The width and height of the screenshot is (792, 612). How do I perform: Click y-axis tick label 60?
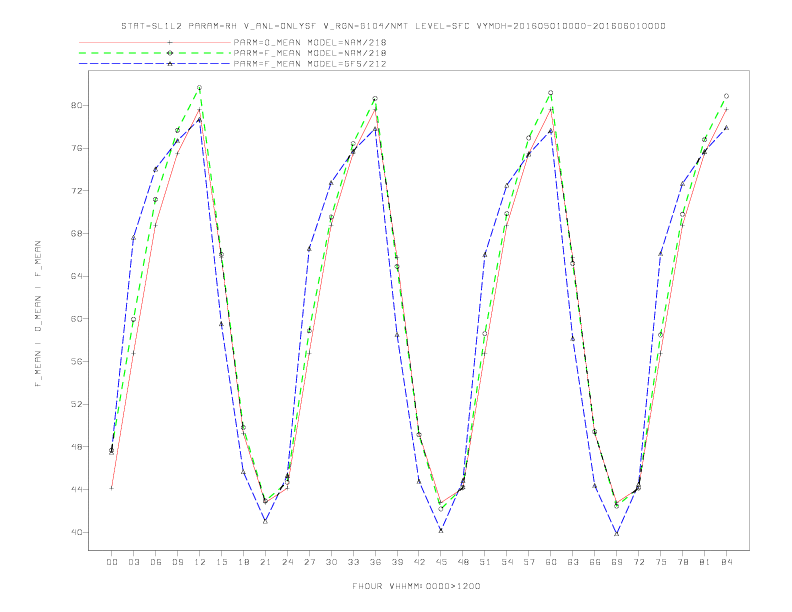[75, 319]
